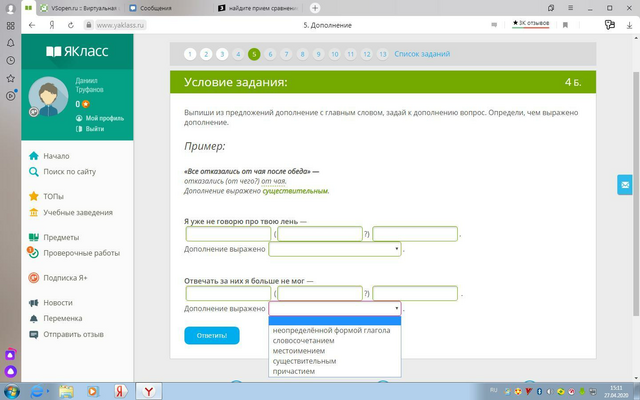Click Yandex Я home icon in toolbar

coord(52,25)
